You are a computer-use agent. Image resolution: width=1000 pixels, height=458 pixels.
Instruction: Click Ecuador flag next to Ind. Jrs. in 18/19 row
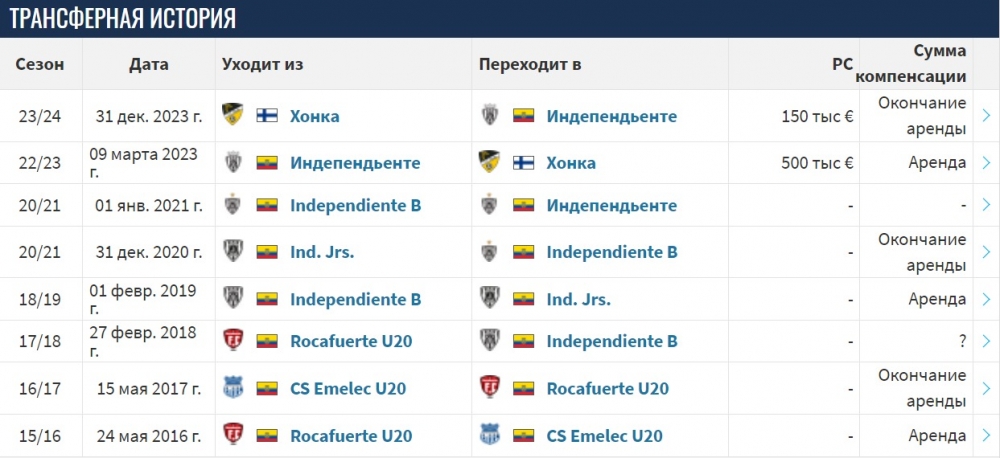click(524, 299)
